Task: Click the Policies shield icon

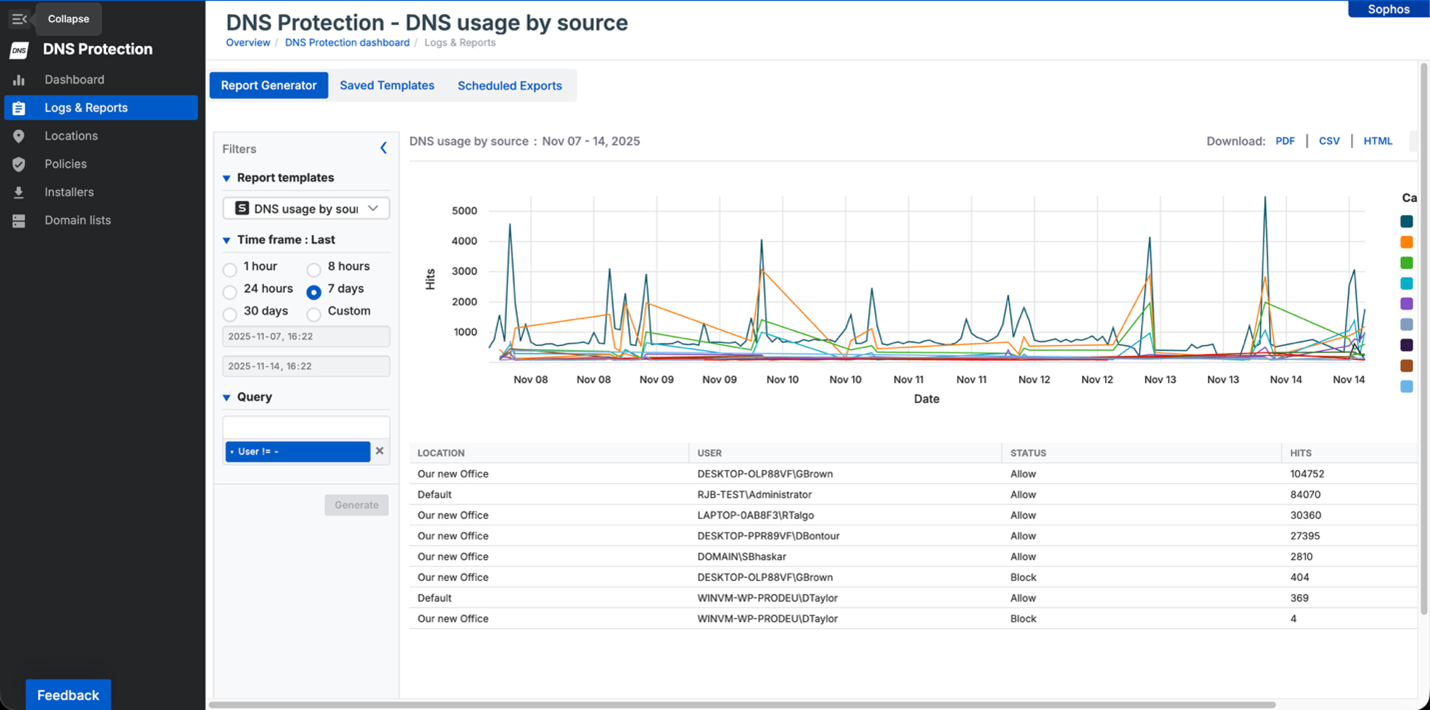Action: [x=19, y=163]
